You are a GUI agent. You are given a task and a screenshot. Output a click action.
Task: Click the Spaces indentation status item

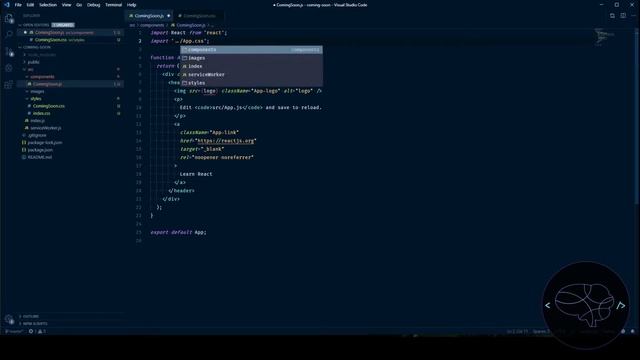[541, 331]
